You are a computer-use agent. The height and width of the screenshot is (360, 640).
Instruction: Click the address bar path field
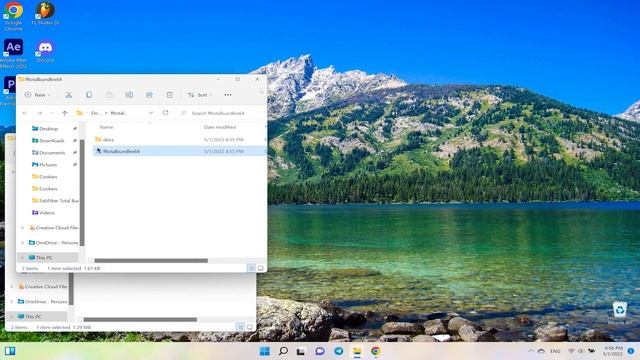(x=115, y=113)
